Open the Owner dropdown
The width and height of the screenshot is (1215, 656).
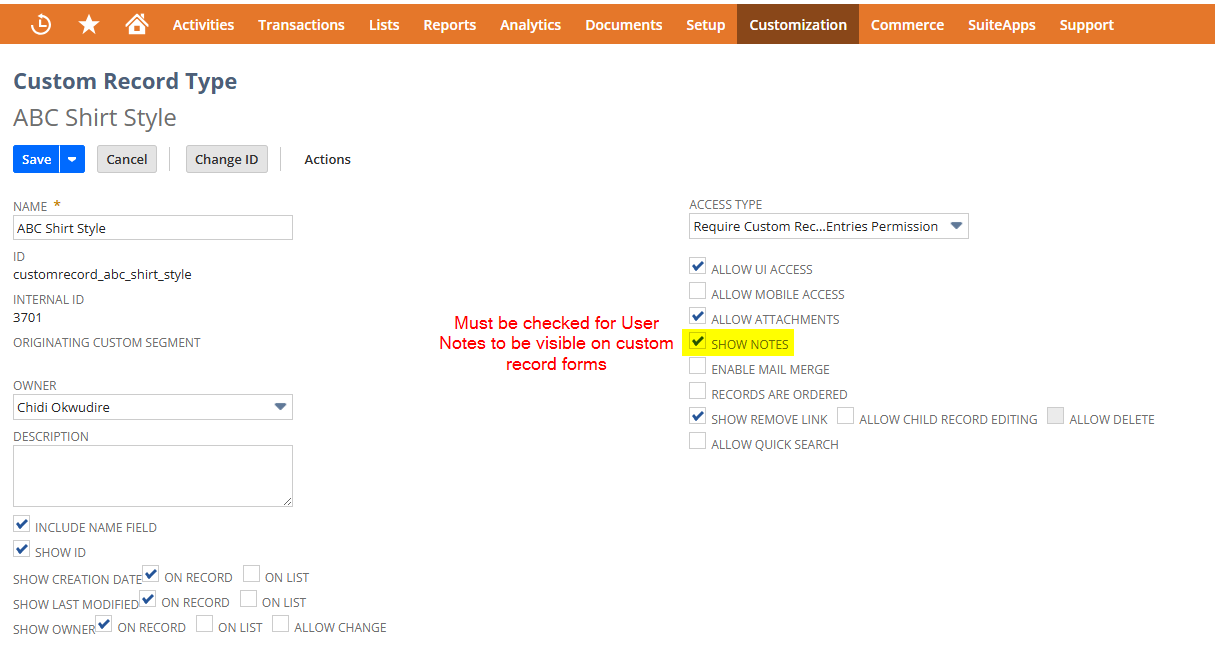(281, 406)
